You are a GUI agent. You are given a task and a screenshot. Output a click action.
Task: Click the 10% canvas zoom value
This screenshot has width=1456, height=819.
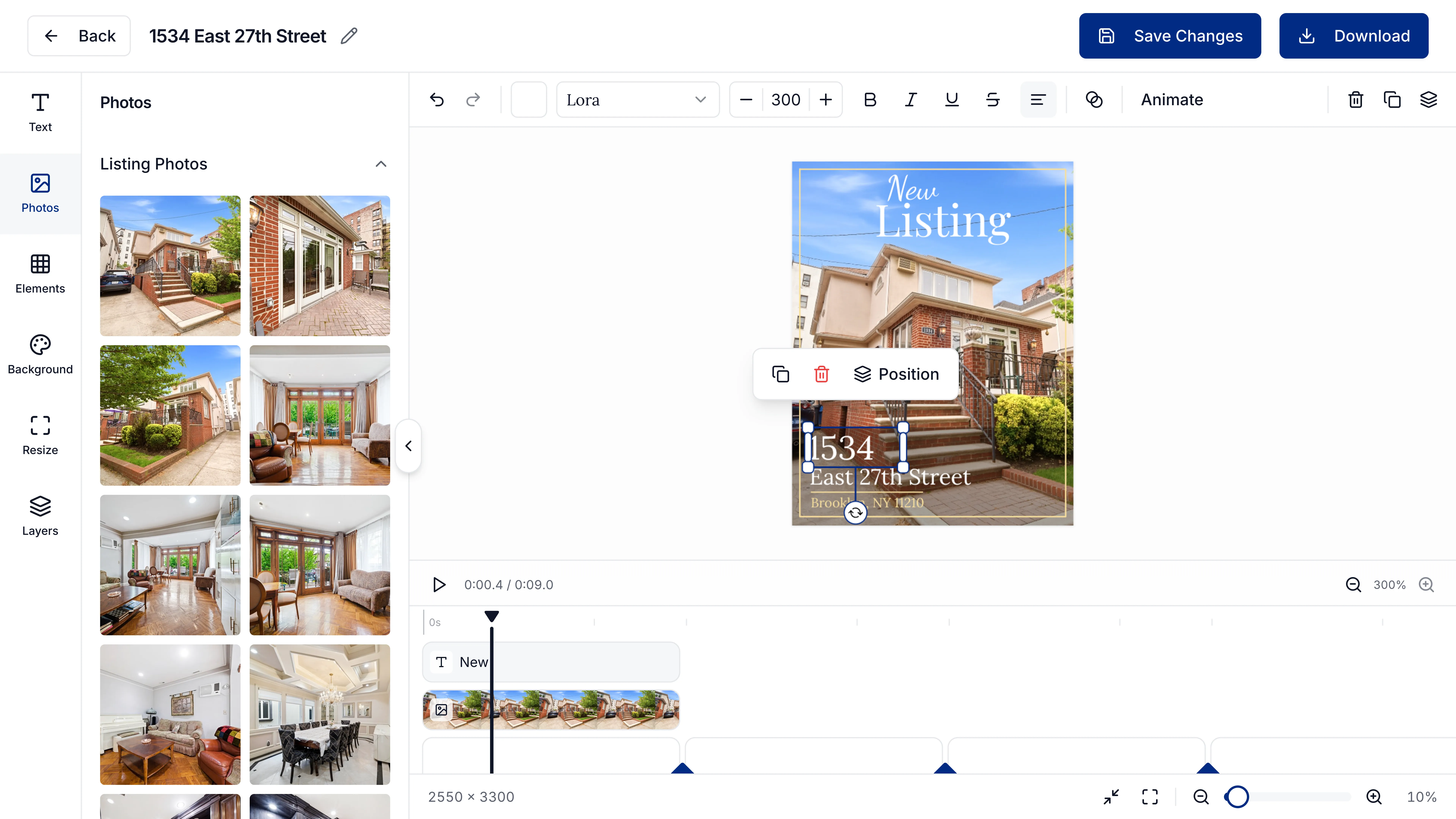[1421, 797]
